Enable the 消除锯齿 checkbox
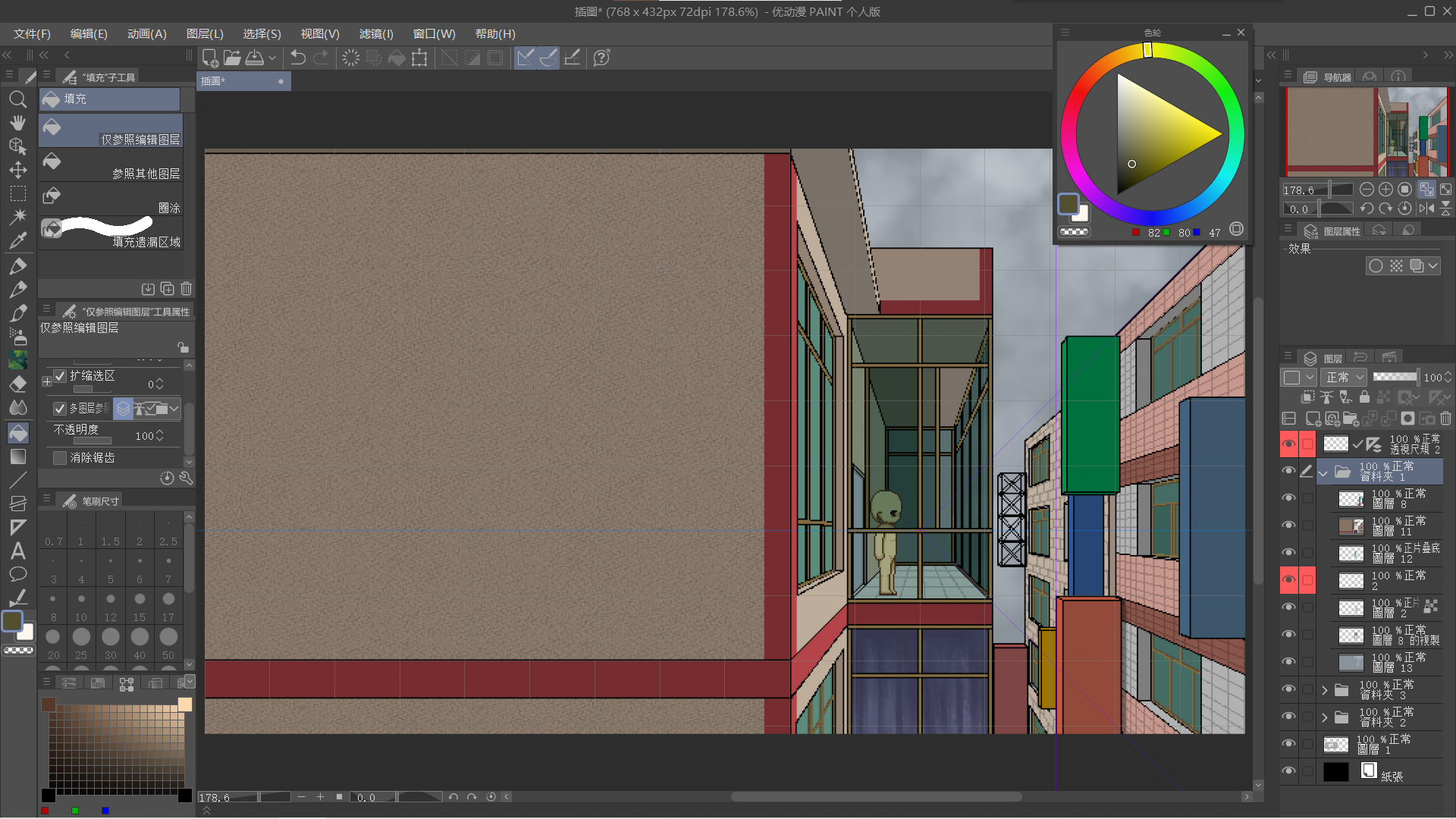 [60, 458]
